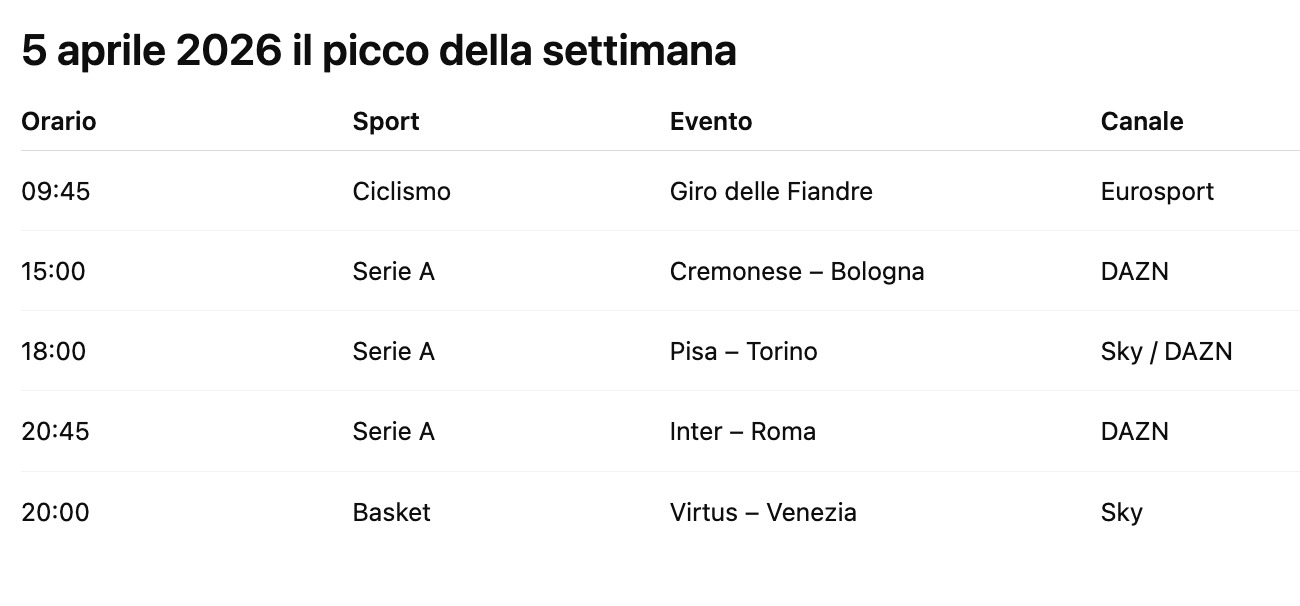Click the heading "5 aprile 2026 il picco della settimana"
This screenshot has width=1300, height=606.
click(x=379, y=51)
